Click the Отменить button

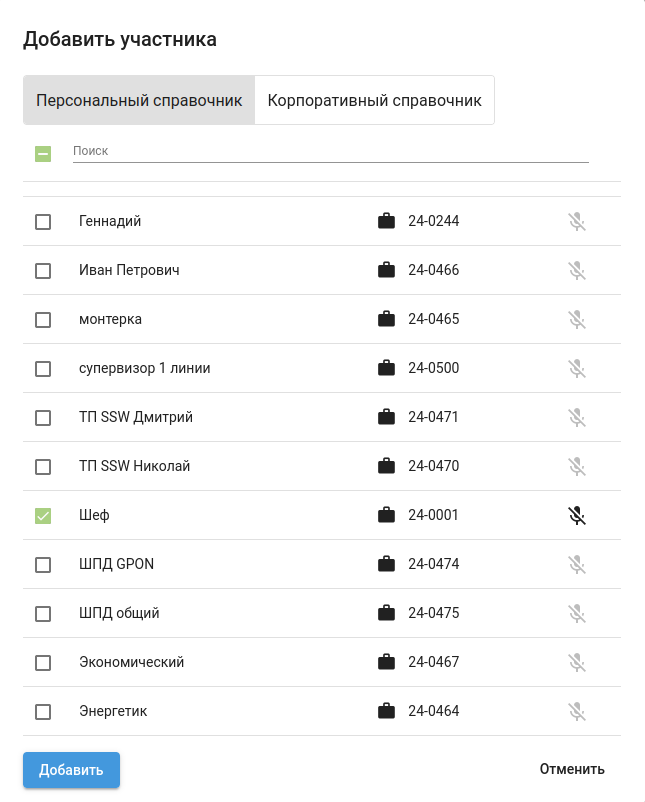[572, 769]
